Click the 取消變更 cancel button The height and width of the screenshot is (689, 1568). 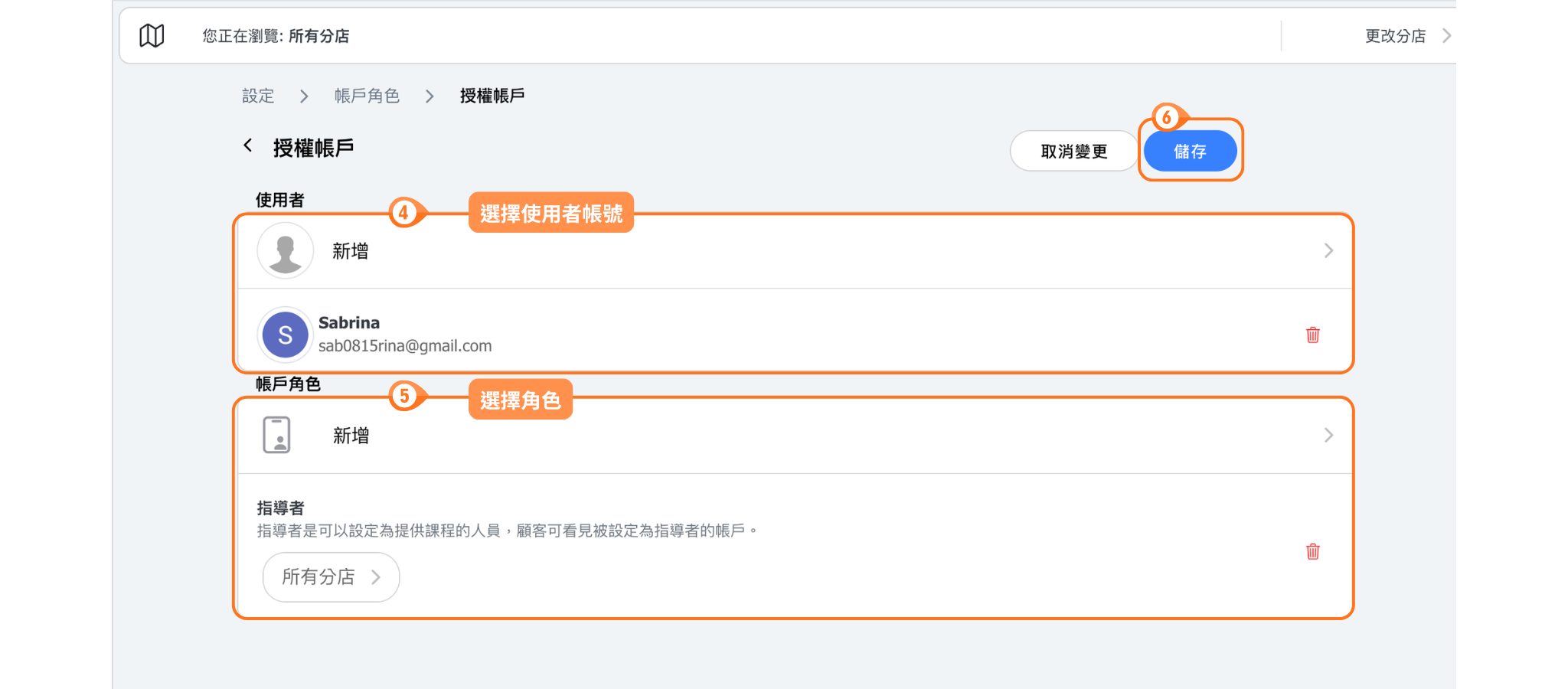[x=1073, y=152]
